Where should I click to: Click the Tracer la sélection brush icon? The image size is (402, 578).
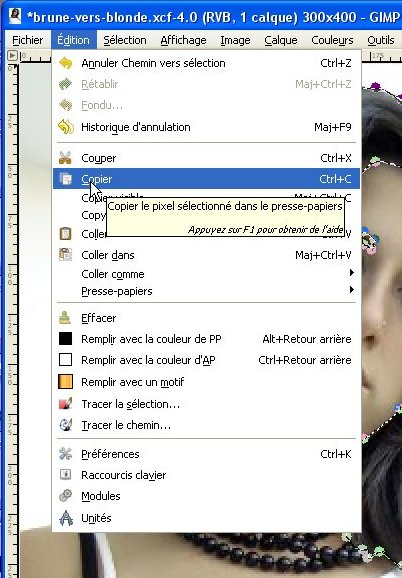pyautogui.click(x=66, y=404)
